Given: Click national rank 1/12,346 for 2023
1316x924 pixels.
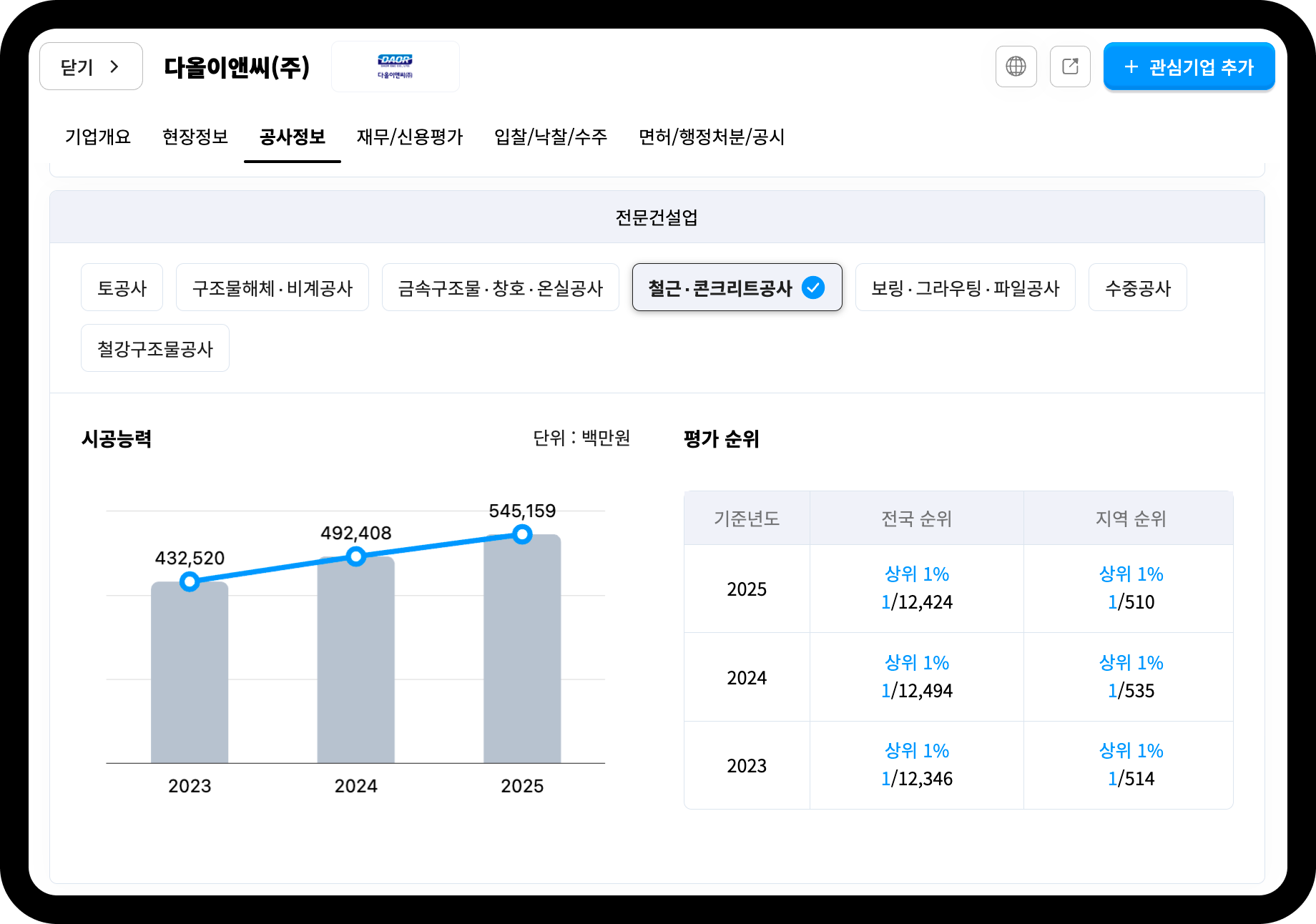Looking at the screenshot, I should tap(917, 779).
